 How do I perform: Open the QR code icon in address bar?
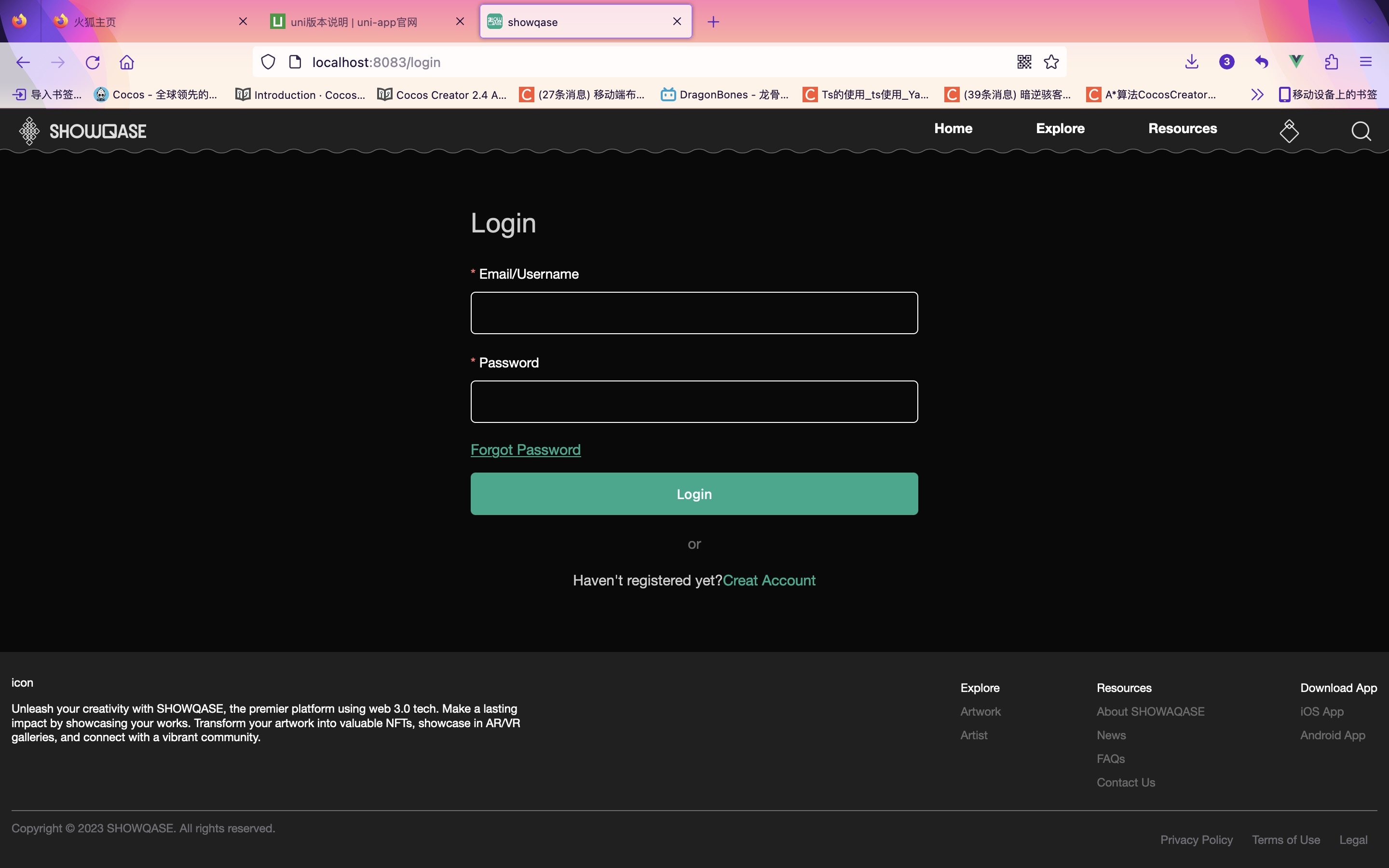1024,62
